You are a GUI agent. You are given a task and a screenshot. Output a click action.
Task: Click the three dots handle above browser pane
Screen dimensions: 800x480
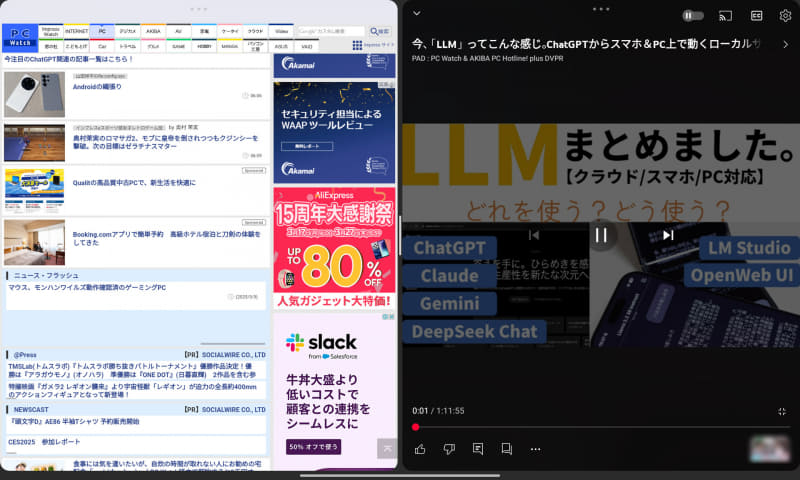point(198,9)
